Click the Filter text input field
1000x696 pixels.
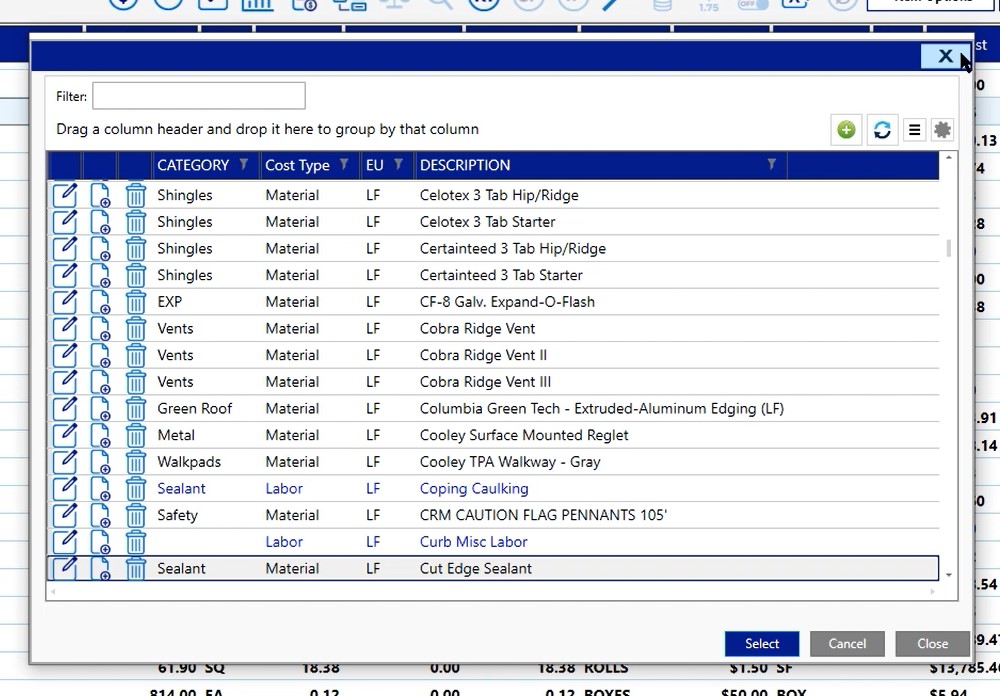(x=199, y=96)
